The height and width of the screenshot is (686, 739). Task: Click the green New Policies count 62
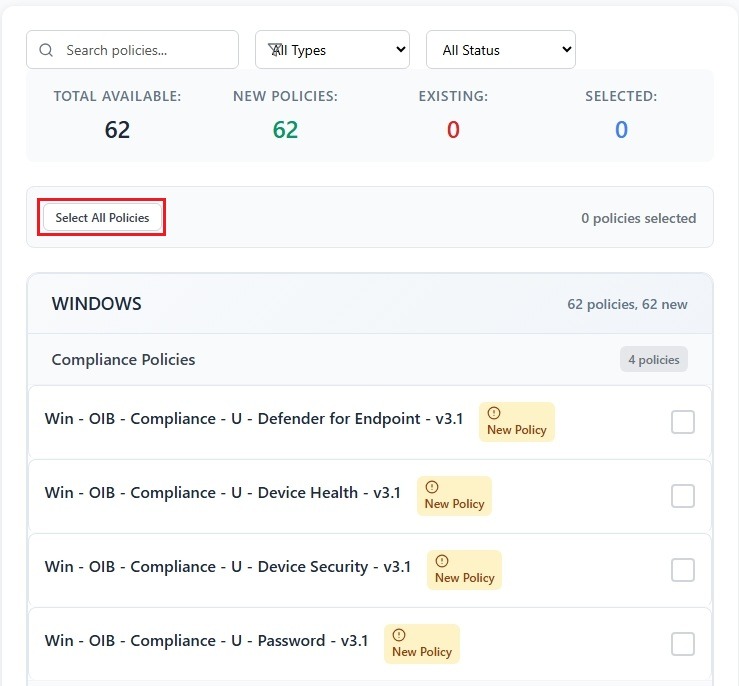285,130
